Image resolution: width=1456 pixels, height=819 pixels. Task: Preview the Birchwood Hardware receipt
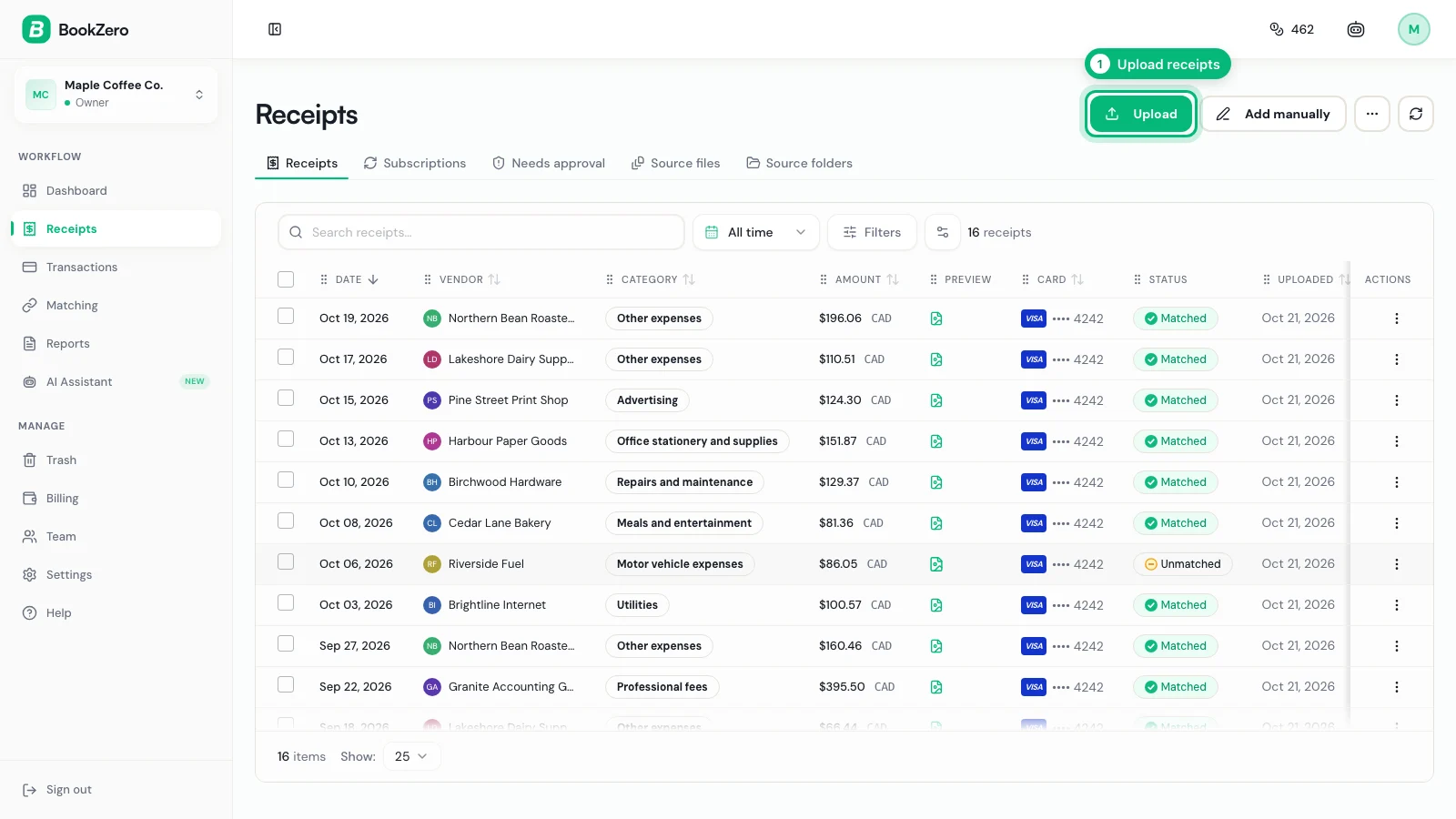click(936, 482)
